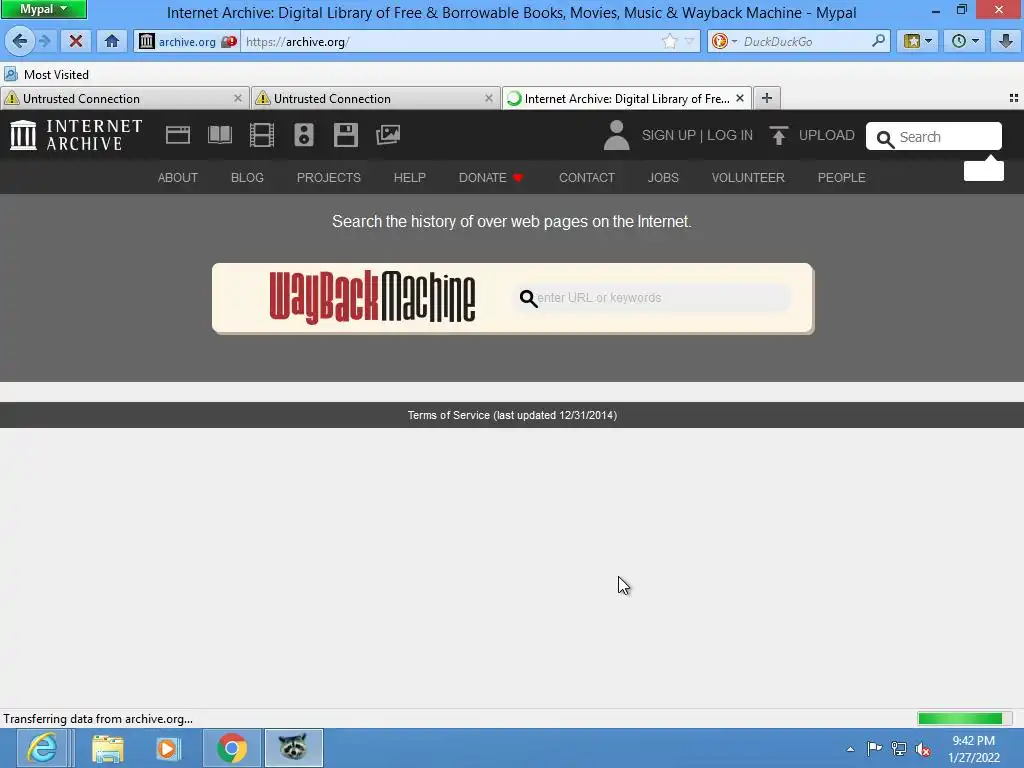Screen dimensions: 1024x768
Task: Open the Most Visited bookmarks folder
Action: point(46,74)
